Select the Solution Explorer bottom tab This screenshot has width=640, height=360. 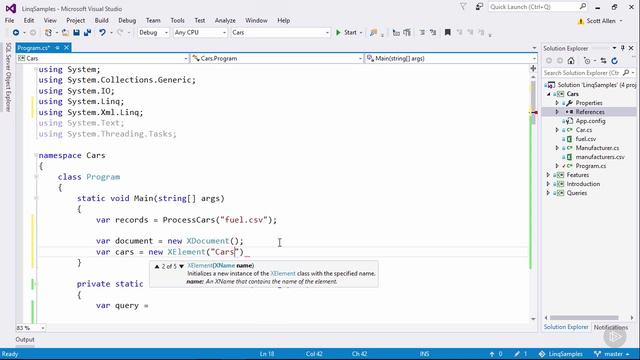(x=566, y=327)
